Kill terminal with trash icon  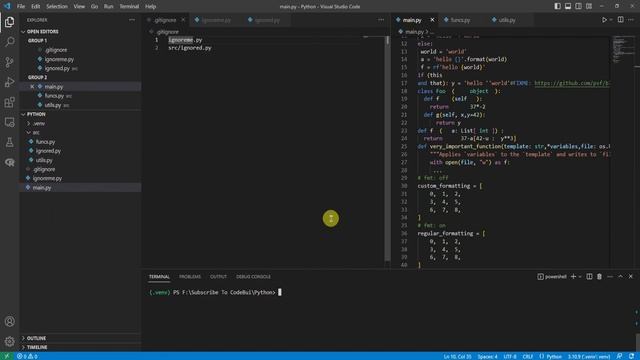[599, 276]
